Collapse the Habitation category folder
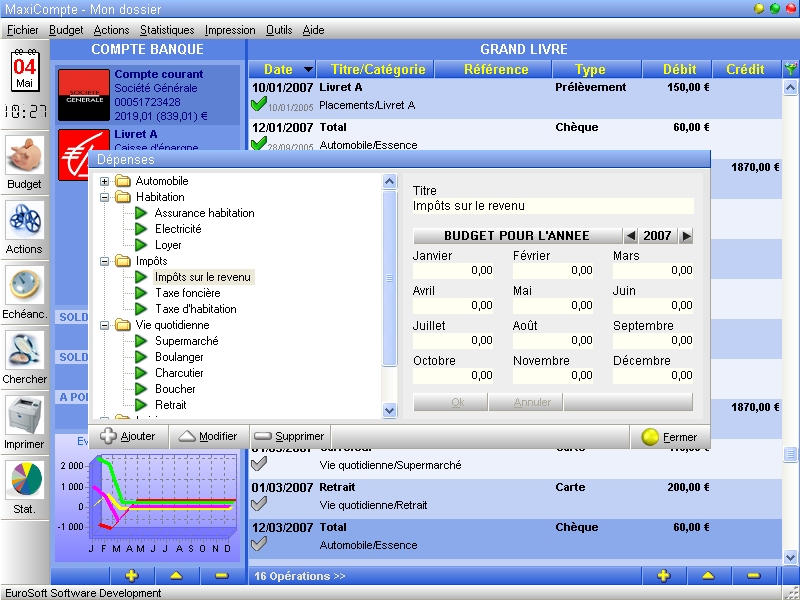This screenshot has height=600, width=800. click(105, 197)
